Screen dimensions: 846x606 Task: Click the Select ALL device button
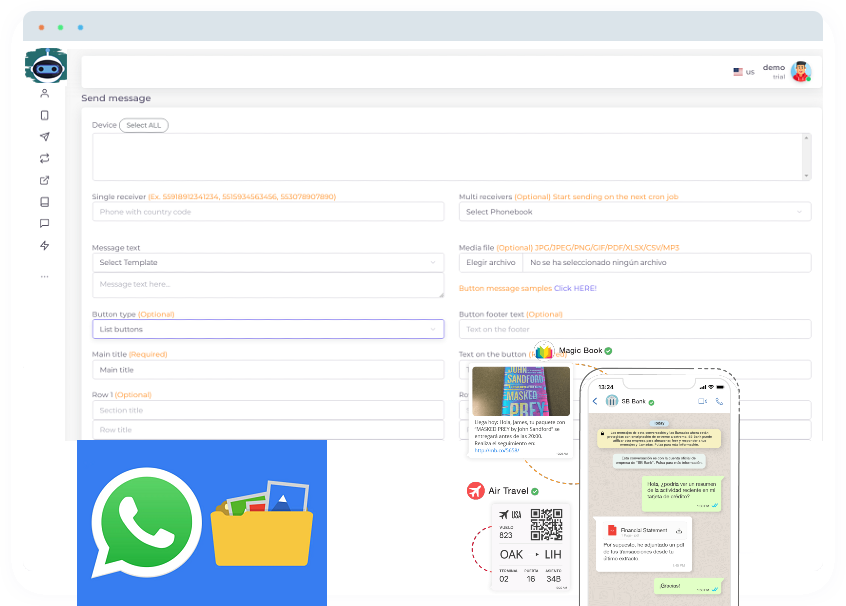coord(144,125)
